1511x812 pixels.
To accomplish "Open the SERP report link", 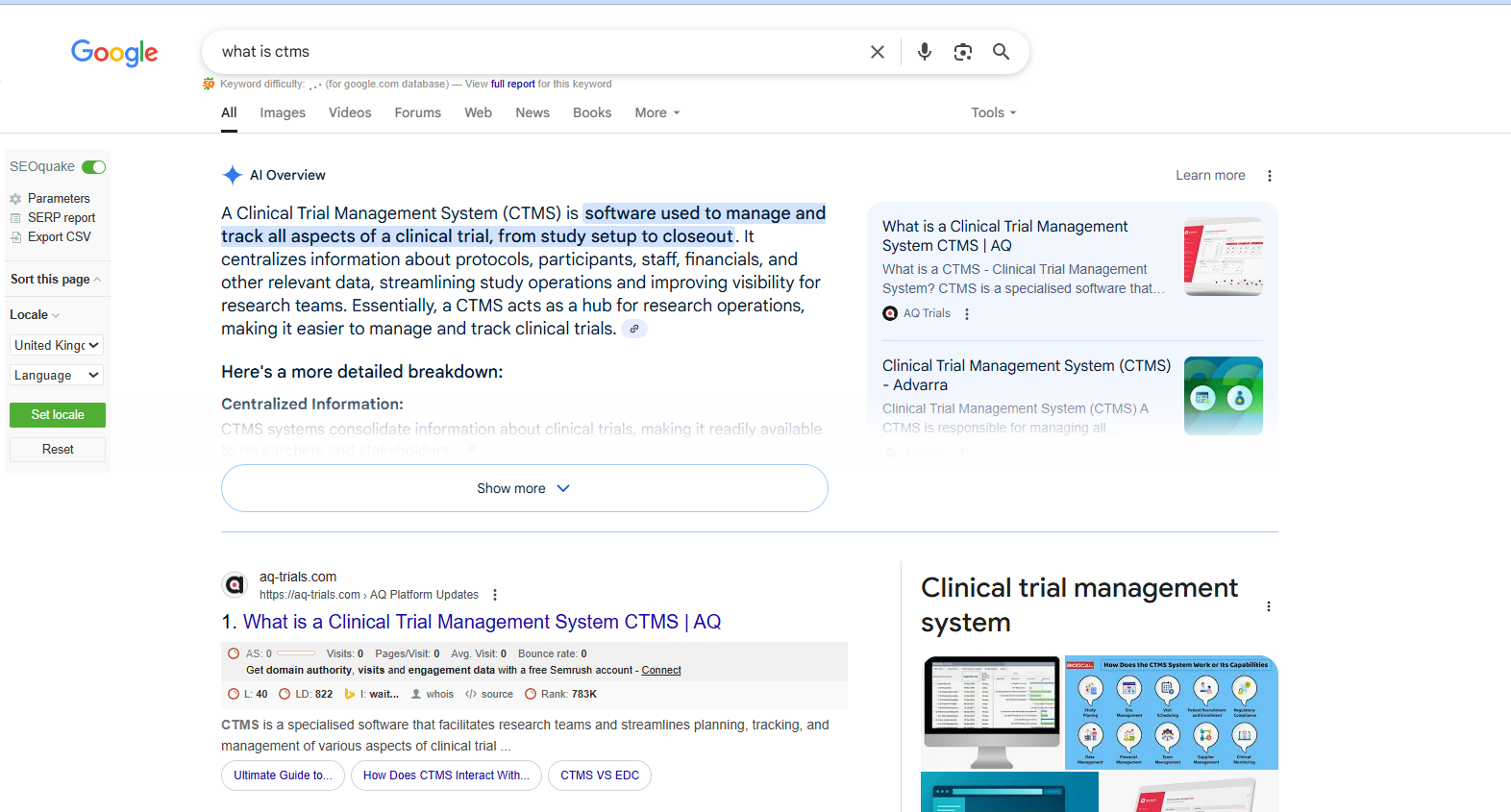I will 62,218.
